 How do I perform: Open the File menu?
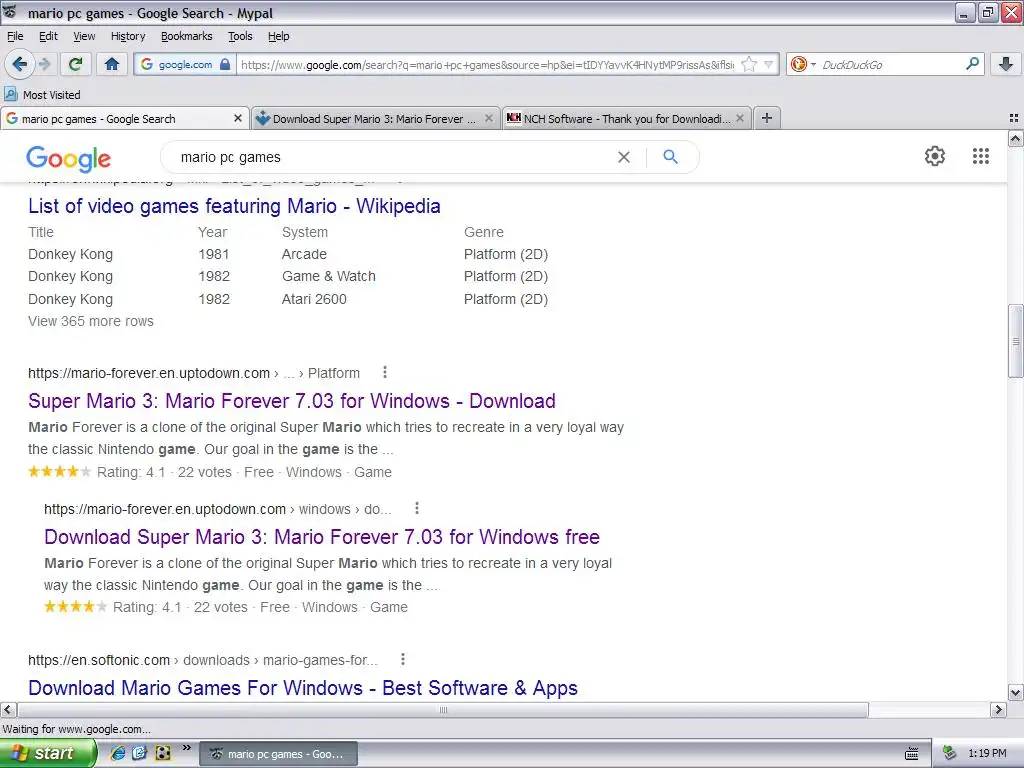(x=15, y=36)
